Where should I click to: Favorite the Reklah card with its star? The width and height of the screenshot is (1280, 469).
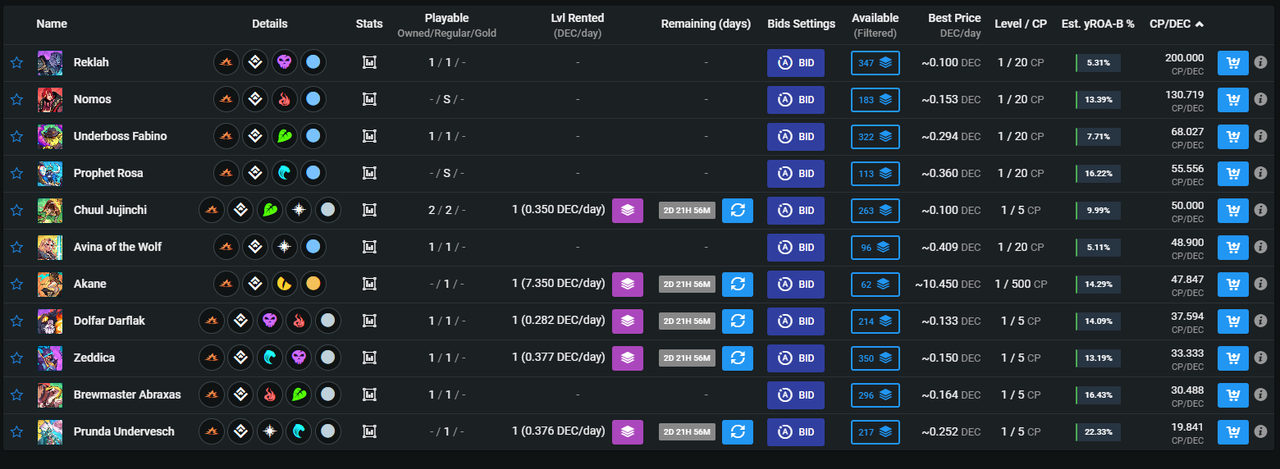[x=16, y=63]
